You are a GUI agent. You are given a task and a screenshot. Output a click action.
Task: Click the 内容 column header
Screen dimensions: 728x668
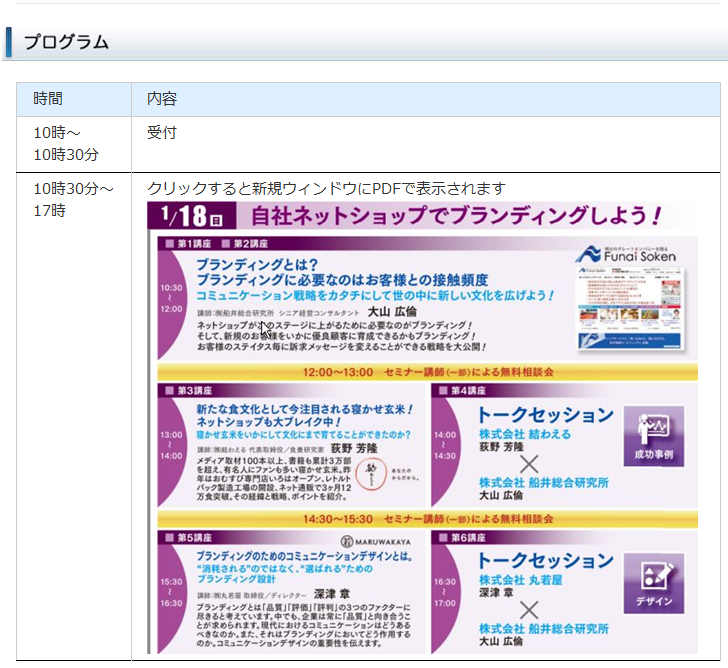[x=162, y=99]
